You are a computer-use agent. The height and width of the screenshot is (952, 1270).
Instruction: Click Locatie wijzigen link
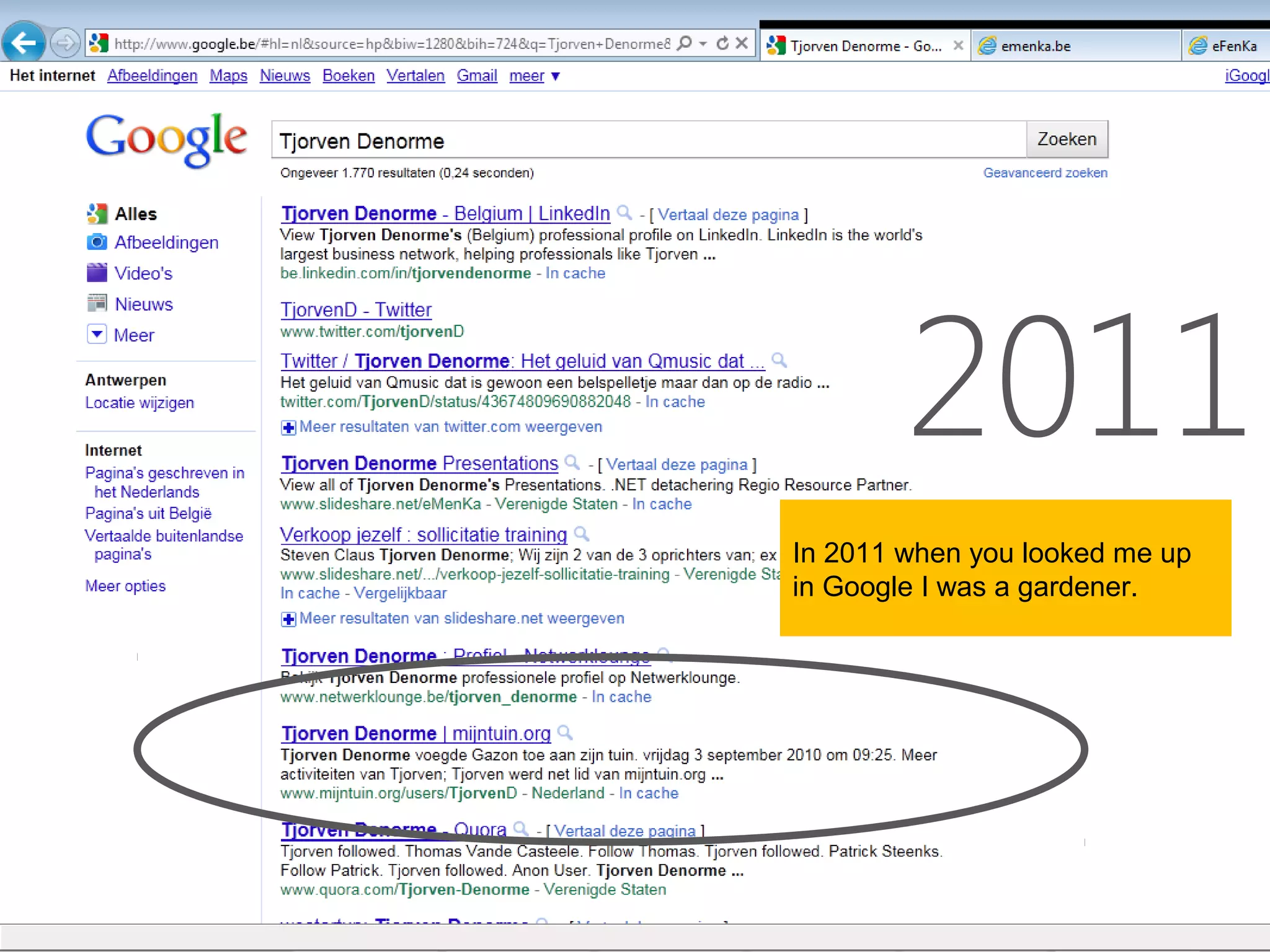point(140,403)
